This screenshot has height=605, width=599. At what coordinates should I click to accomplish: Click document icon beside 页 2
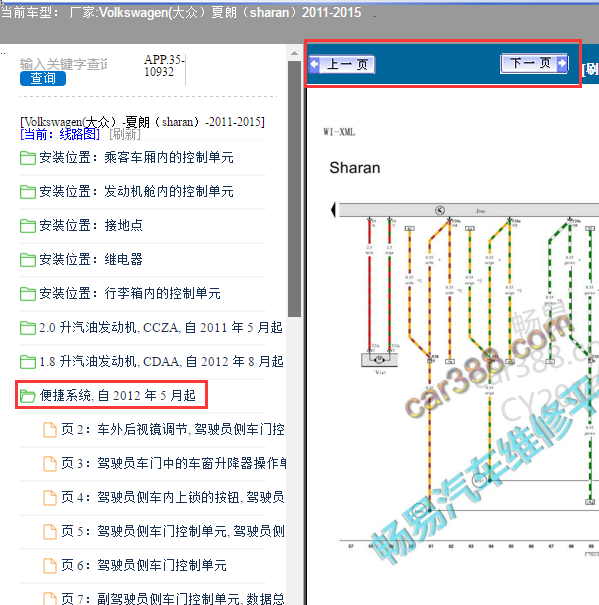49,430
